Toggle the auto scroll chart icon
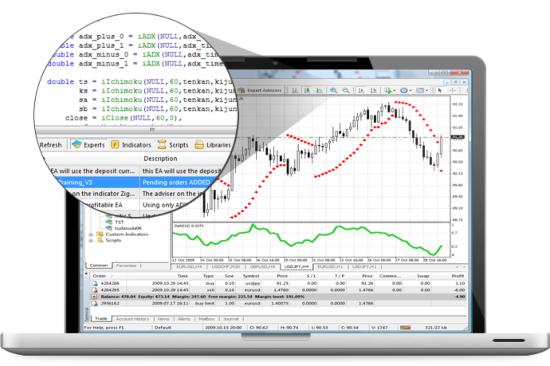The height and width of the screenshot is (366, 550). pos(361,91)
